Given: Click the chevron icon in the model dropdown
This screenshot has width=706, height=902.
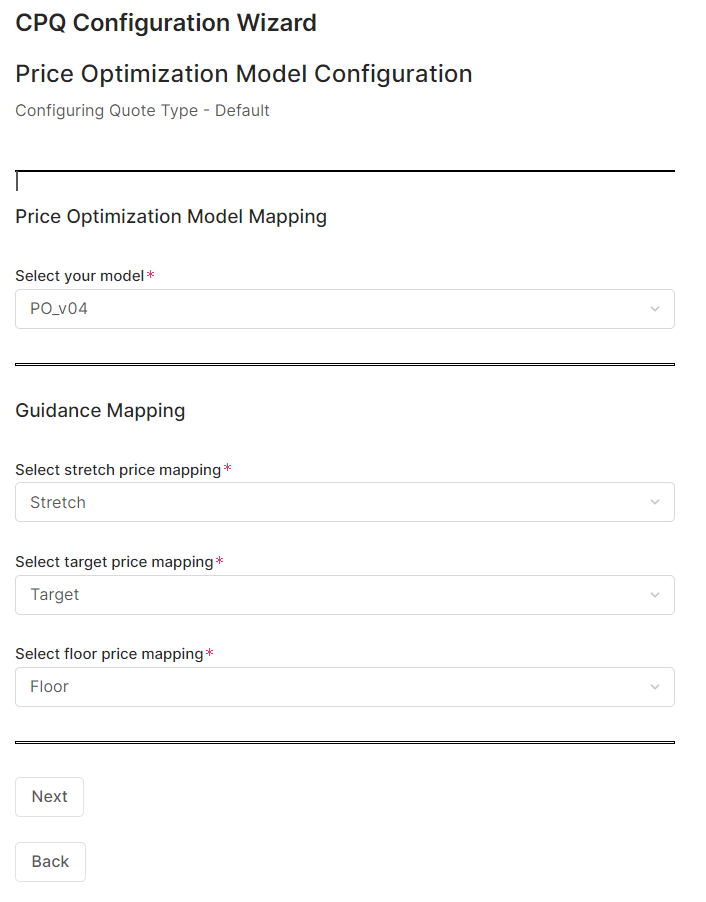Looking at the screenshot, I should (655, 309).
